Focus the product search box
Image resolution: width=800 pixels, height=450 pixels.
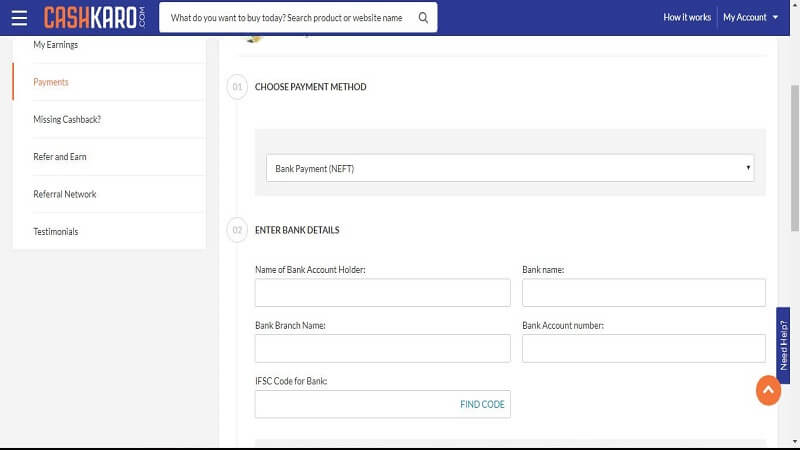pos(285,17)
